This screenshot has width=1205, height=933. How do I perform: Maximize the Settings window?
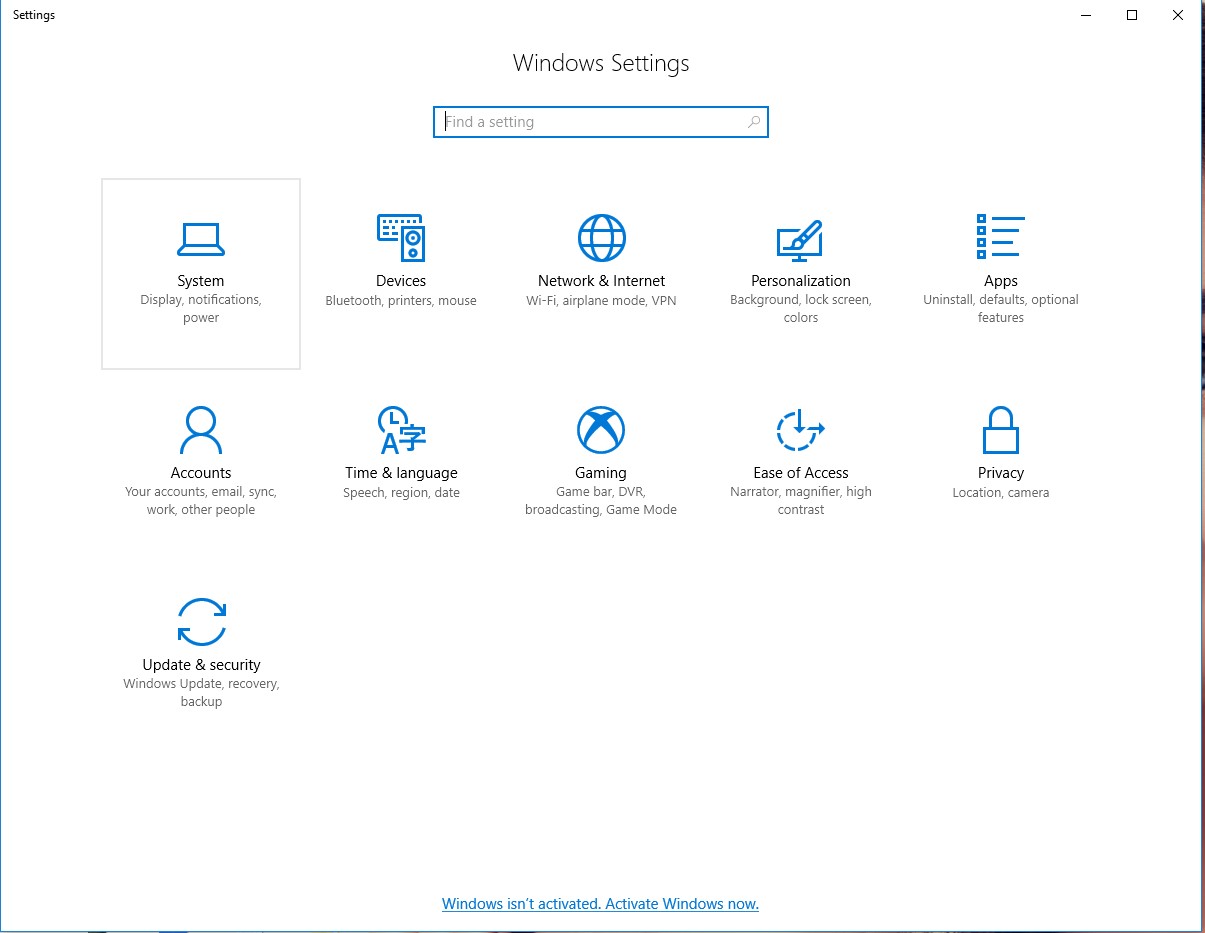click(1132, 15)
